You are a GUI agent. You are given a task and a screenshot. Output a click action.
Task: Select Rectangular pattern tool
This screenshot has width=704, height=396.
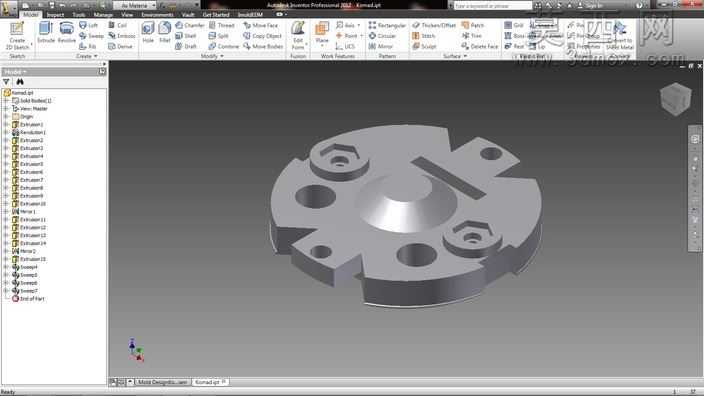click(387, 26)
